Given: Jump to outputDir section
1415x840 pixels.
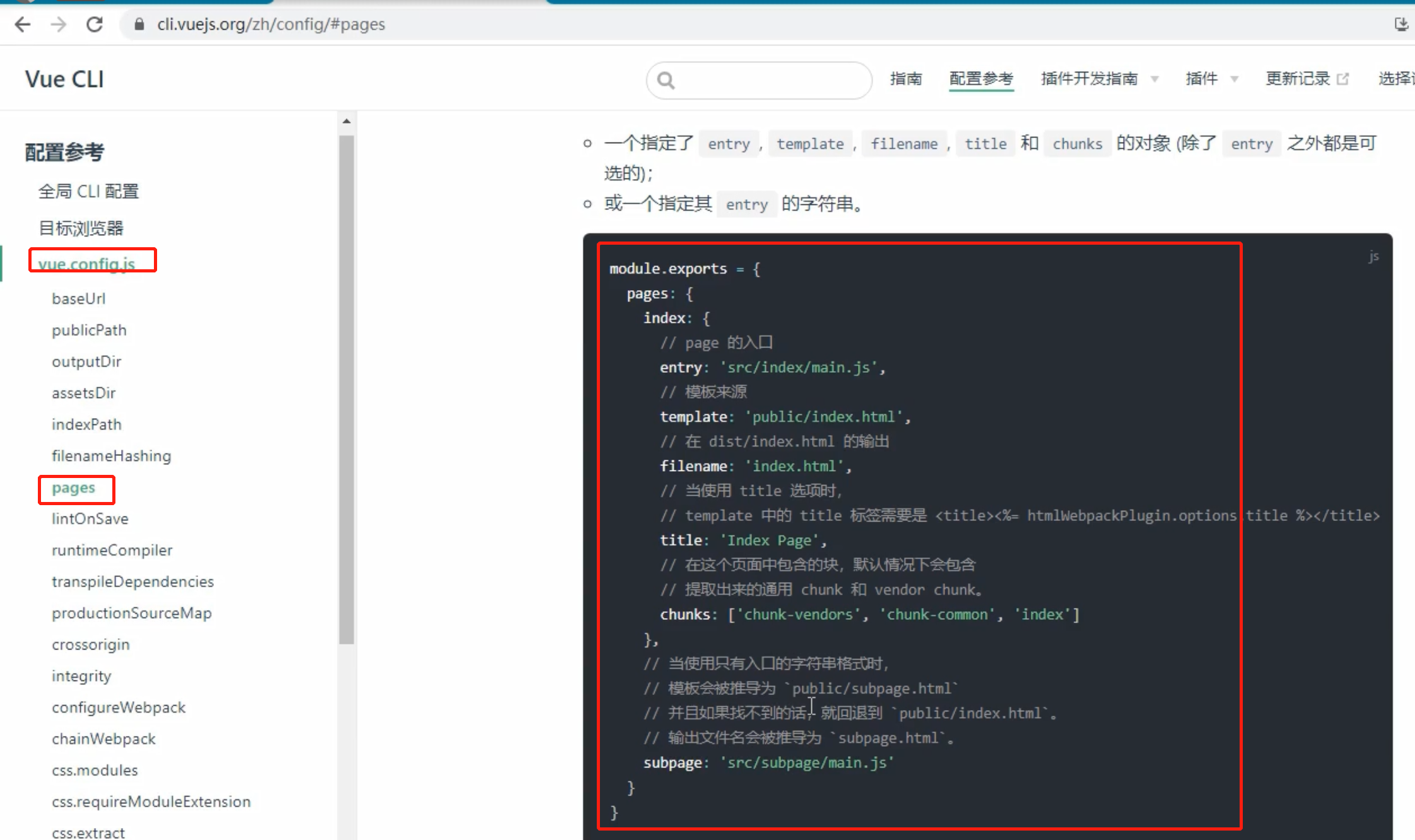Looking at the screenshot, I should click(86, 361).
